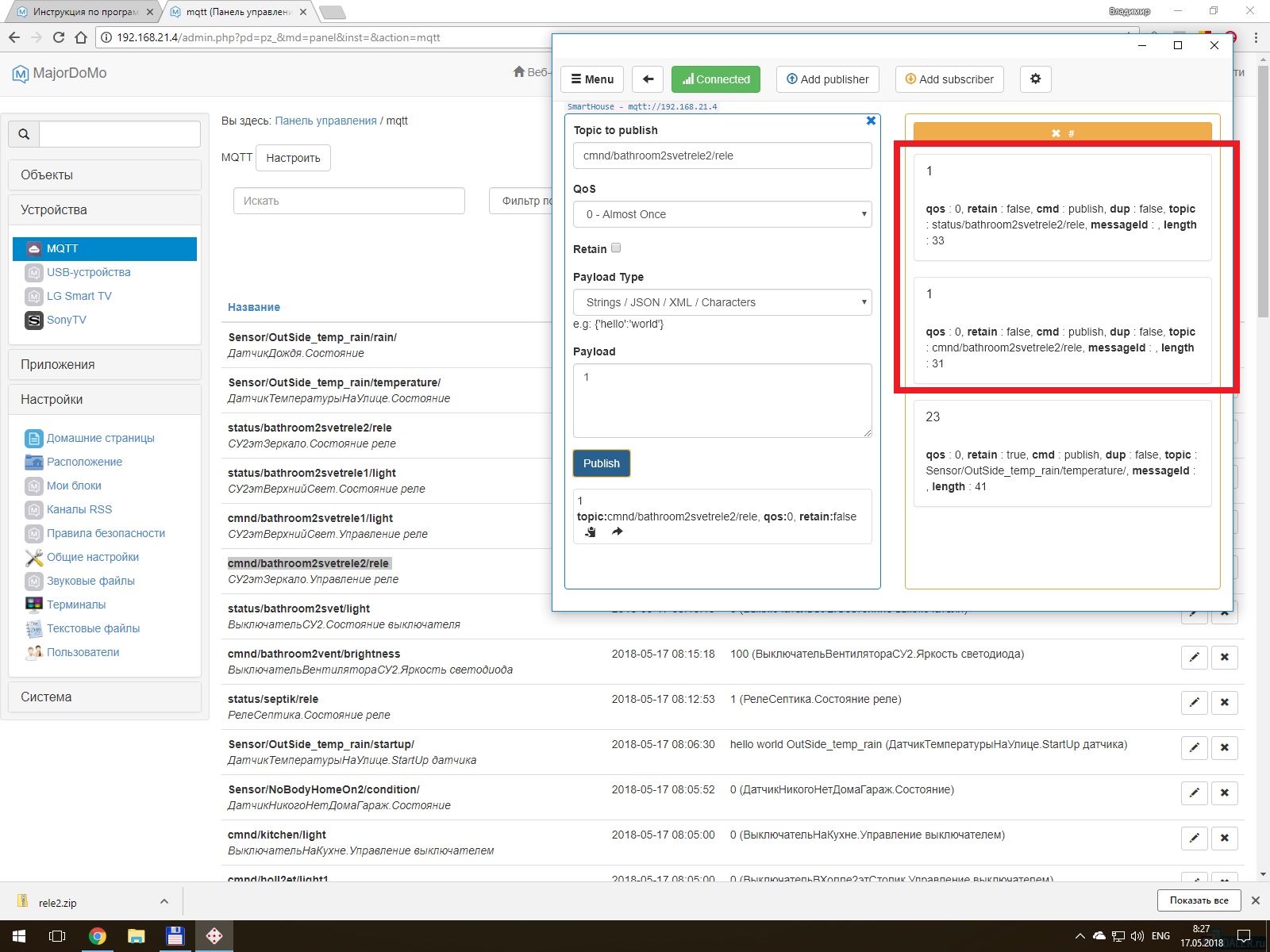Open MQTT client settings gear

(x=1035, y=79)
